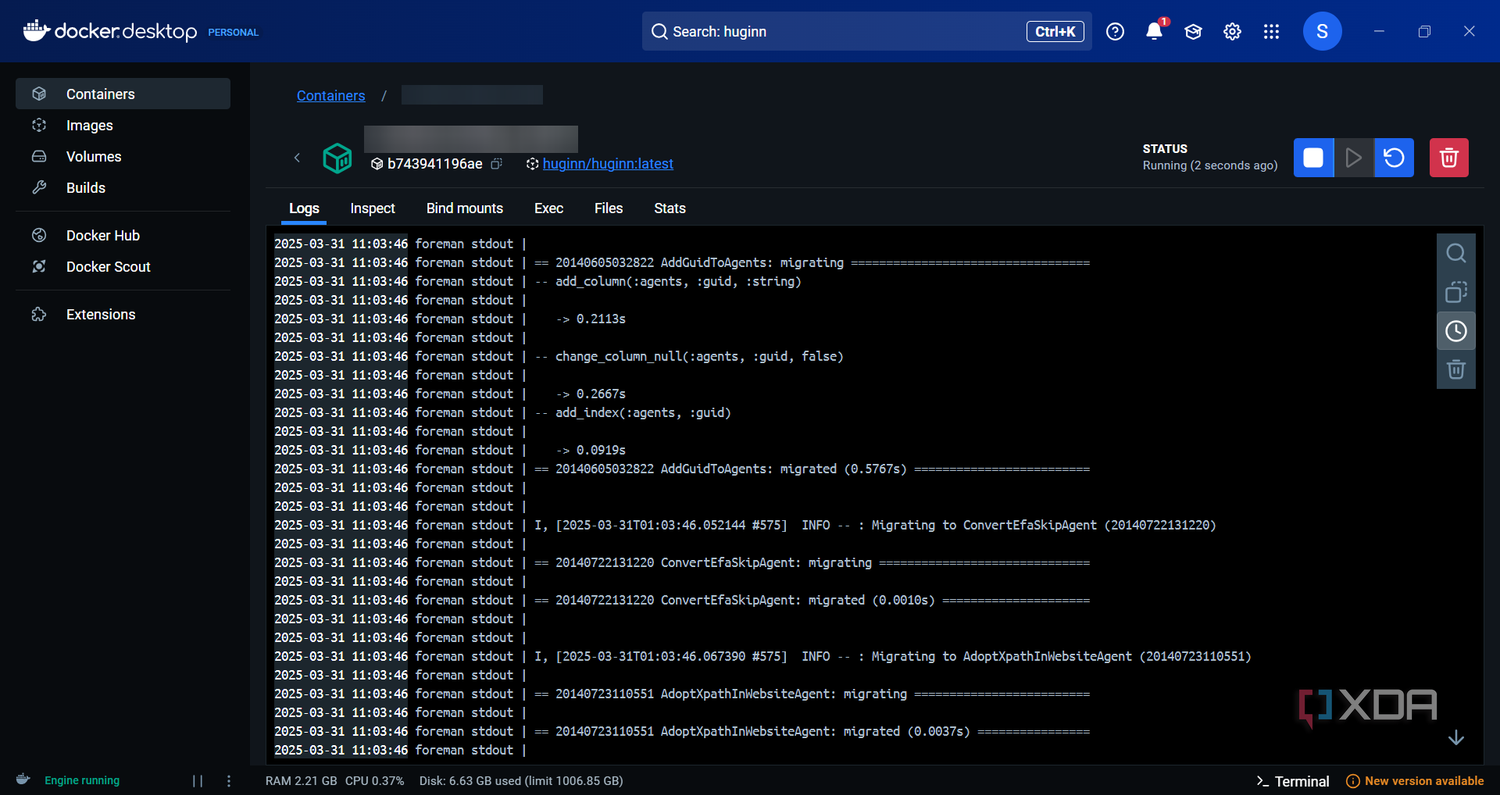
Task: Click the Docker Desktop whale logo
Action: pos(36,31)
